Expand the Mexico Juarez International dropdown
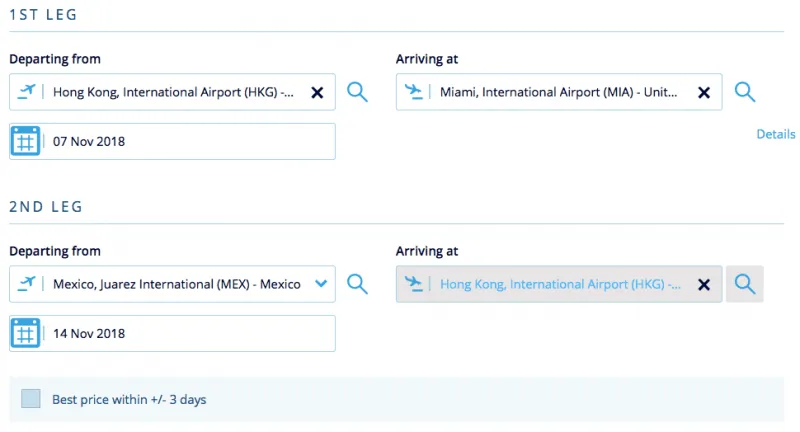This screenshot has width=800, height=432. (x=321, y=284)
